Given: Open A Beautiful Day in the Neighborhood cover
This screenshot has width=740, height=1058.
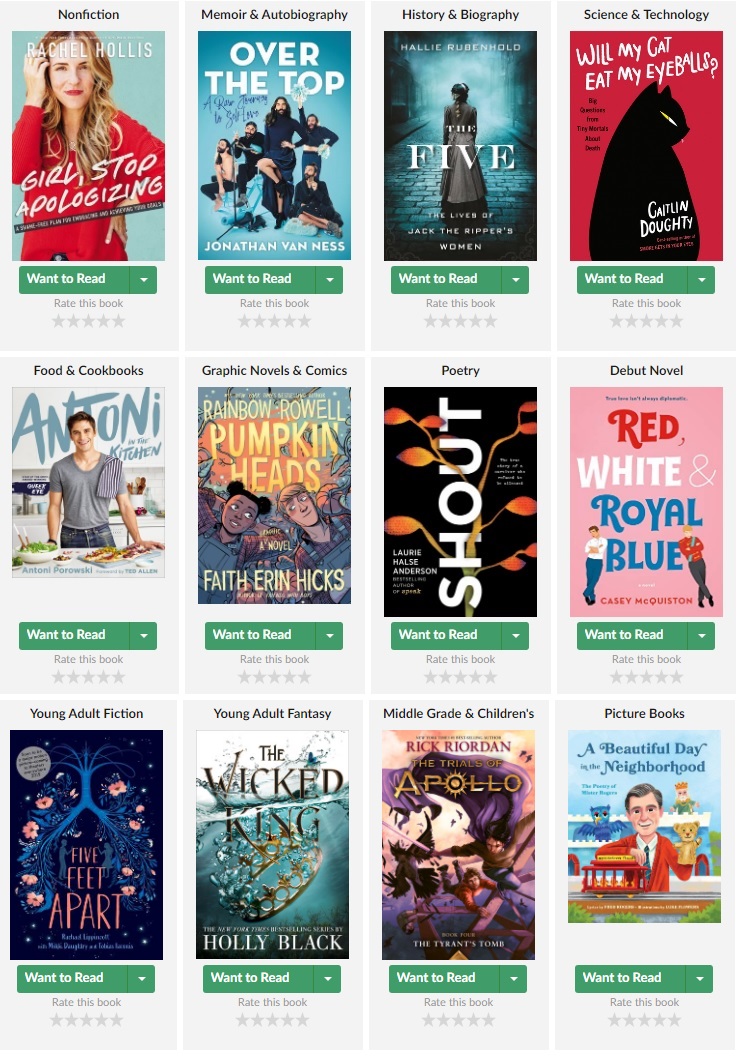Looking at the screenshot, I should coord(645,827).
